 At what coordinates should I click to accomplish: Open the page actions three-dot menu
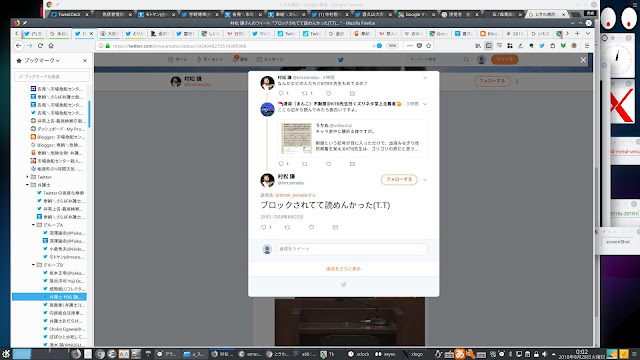tap(410, 46)
